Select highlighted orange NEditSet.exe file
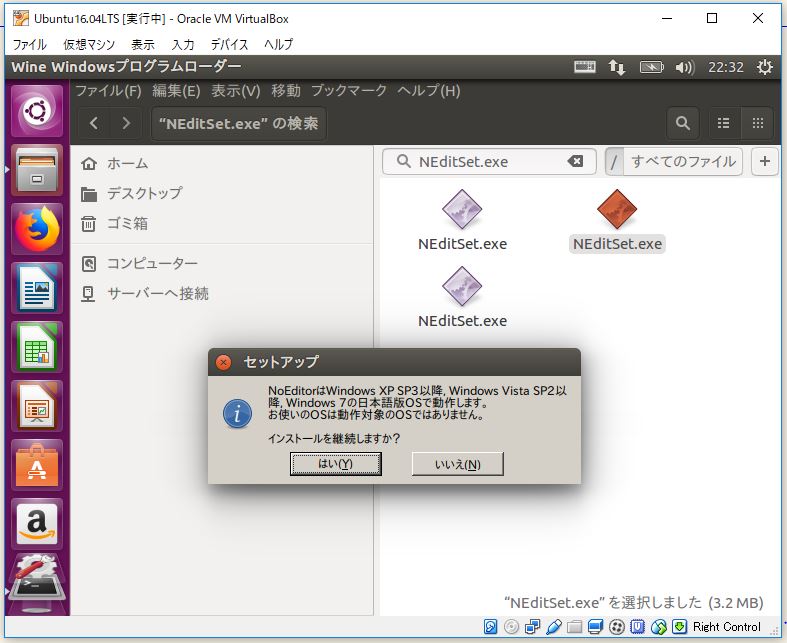 point(617,221)
